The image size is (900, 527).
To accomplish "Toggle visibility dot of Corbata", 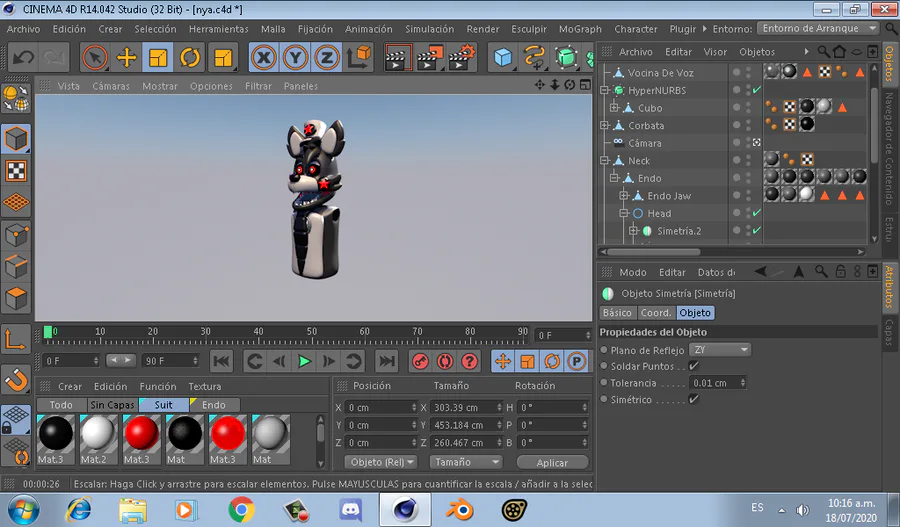I will click(x=736, y=125).
